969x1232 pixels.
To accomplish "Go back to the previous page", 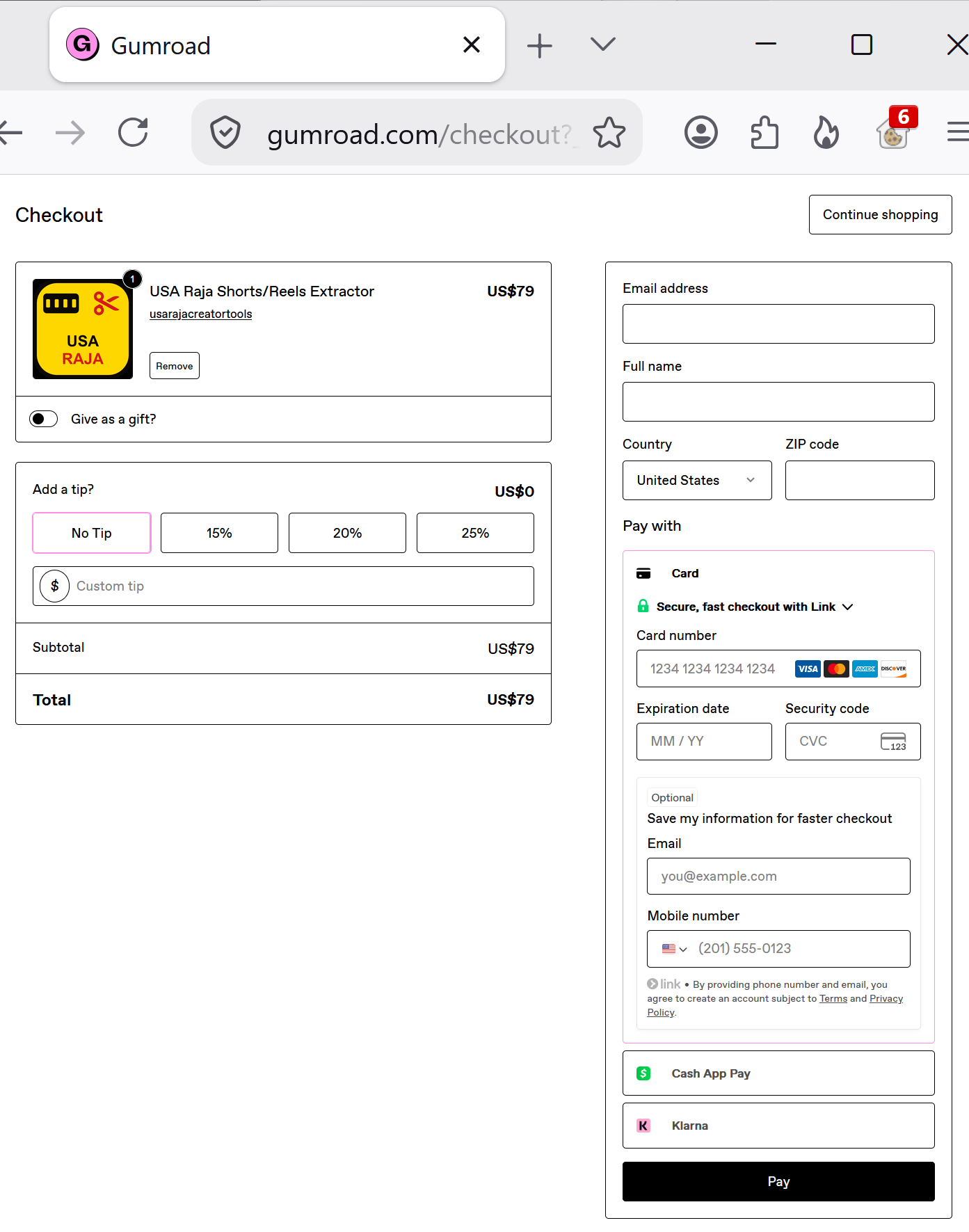I will (x=10, y=132).
